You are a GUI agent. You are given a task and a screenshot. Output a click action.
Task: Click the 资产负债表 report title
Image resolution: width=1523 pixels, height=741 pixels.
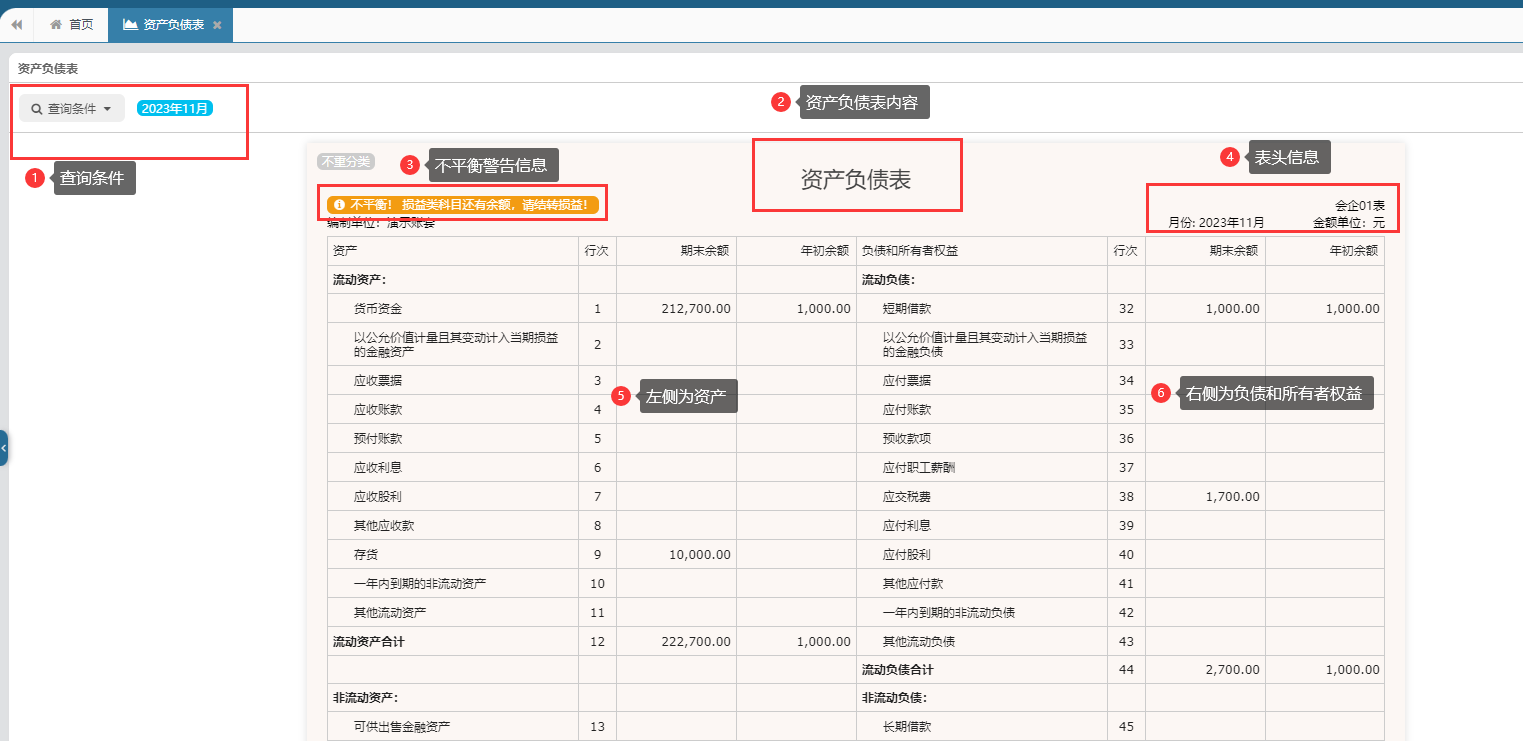coord(856,179)
